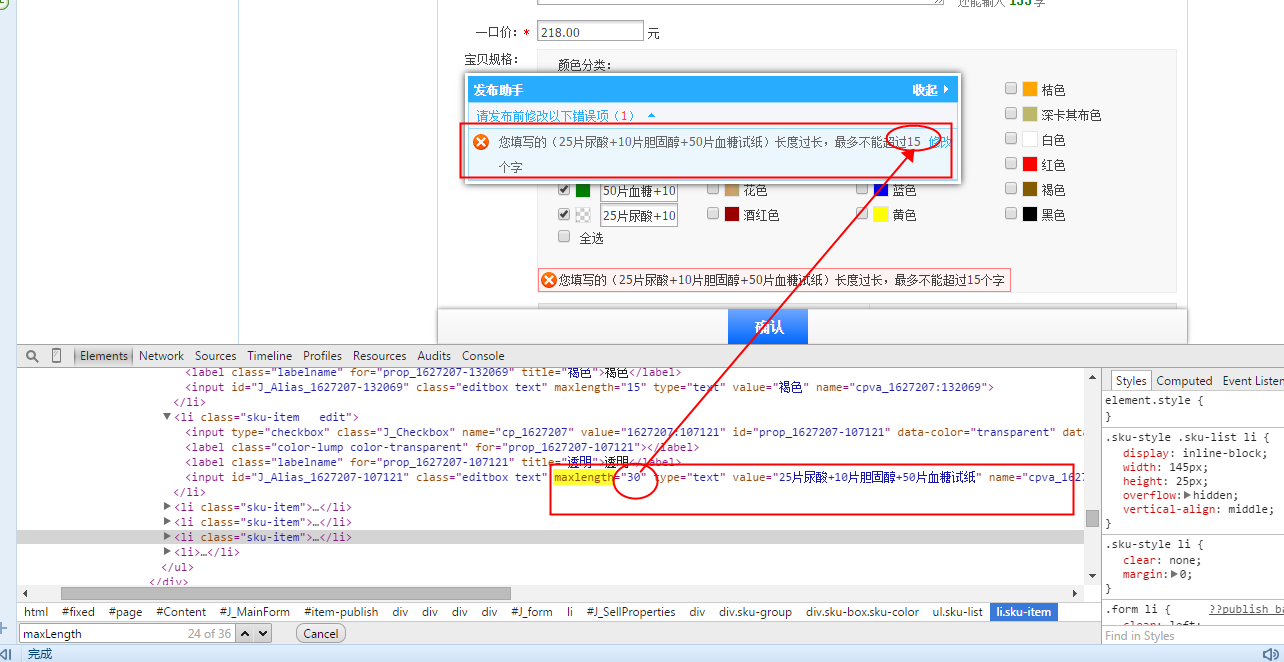Image resolution: width=1284 pixels, height=662 pixels.
Task: Click the red error icon in 发布助手
Action: (x=481, y=142)
